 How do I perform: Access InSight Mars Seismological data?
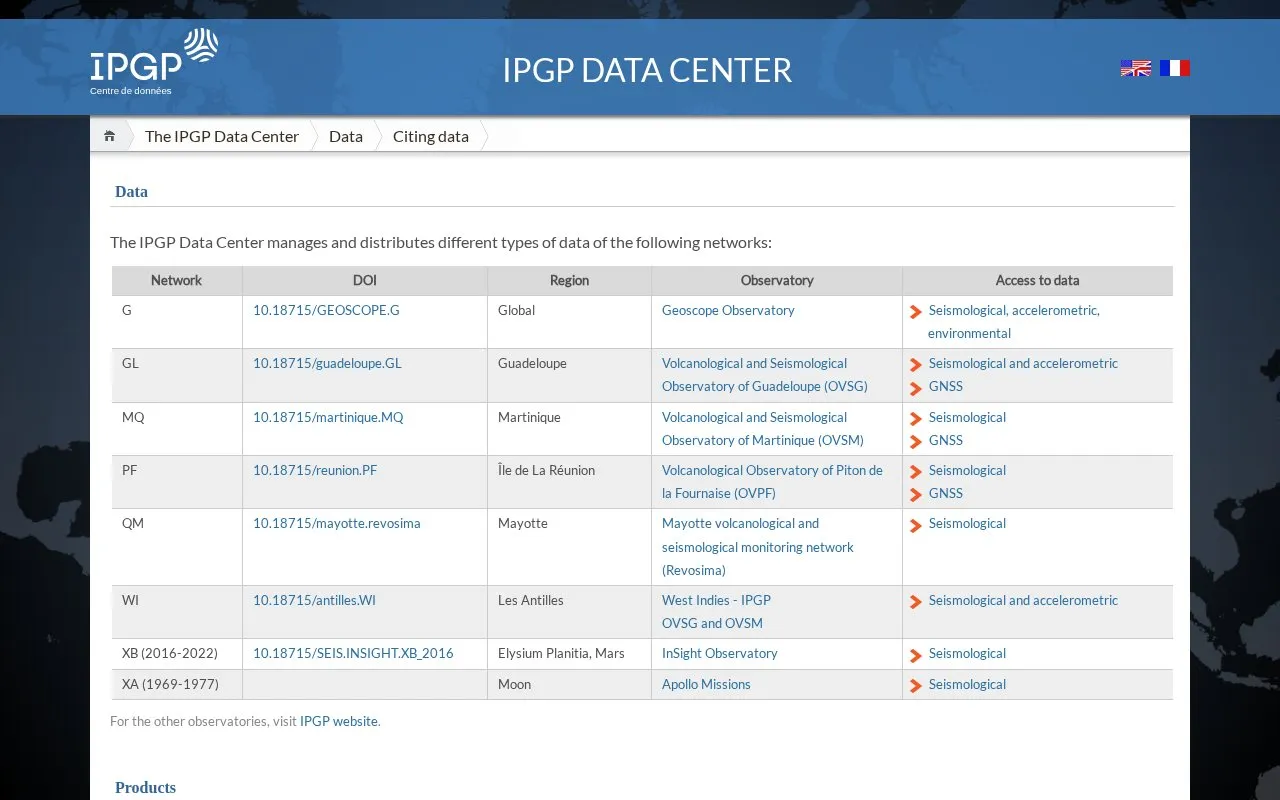coord(967,653)
